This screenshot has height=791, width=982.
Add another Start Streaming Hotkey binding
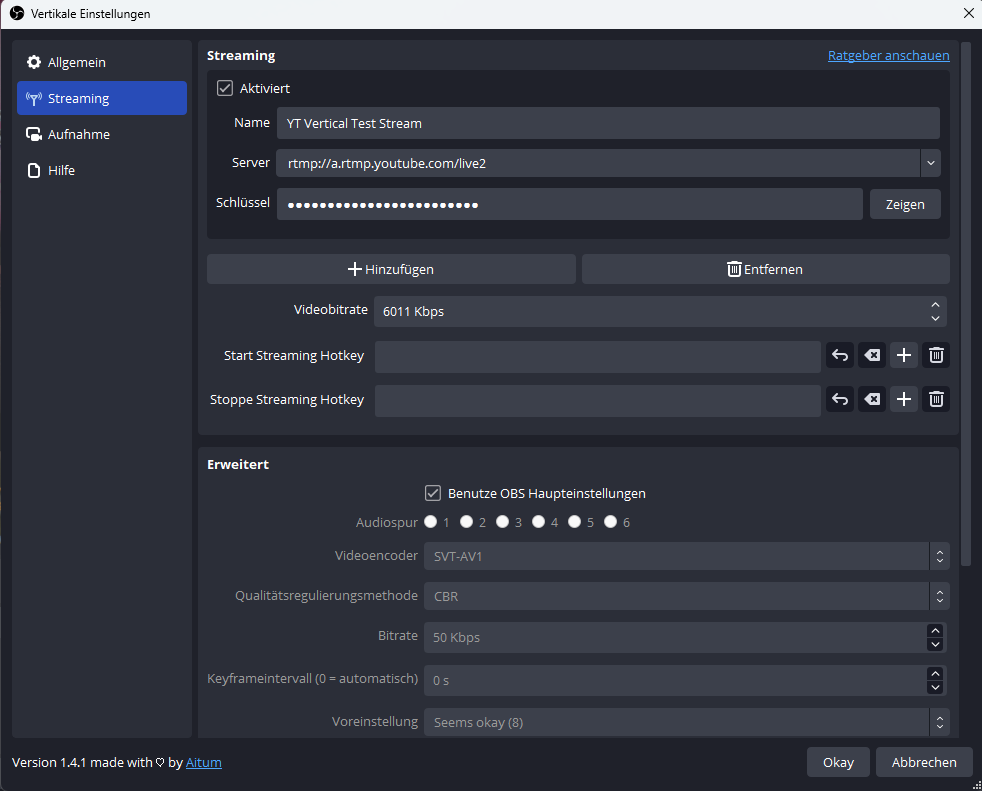[x=904, y=355]
